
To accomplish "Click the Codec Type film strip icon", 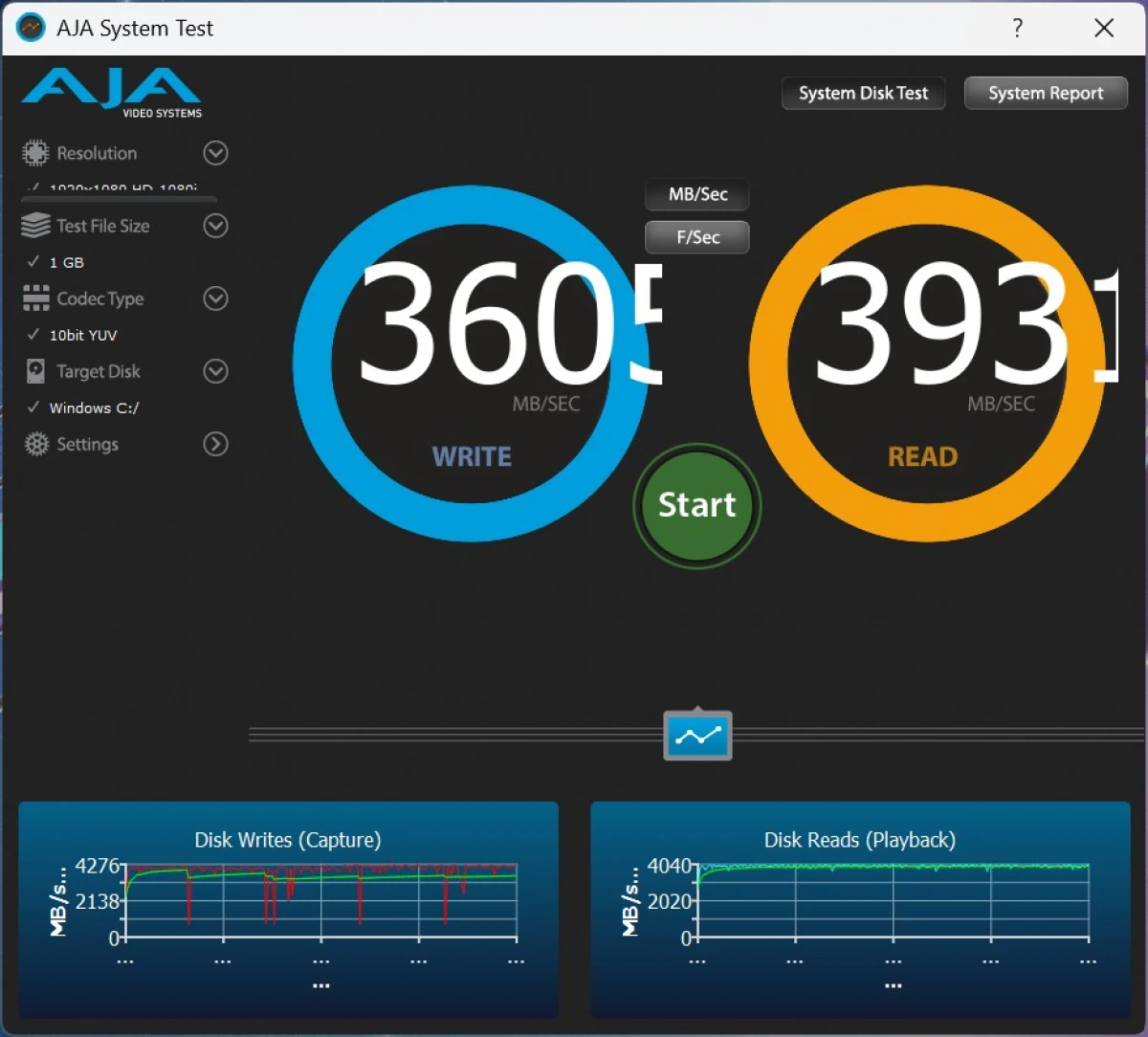I will 35,298.
